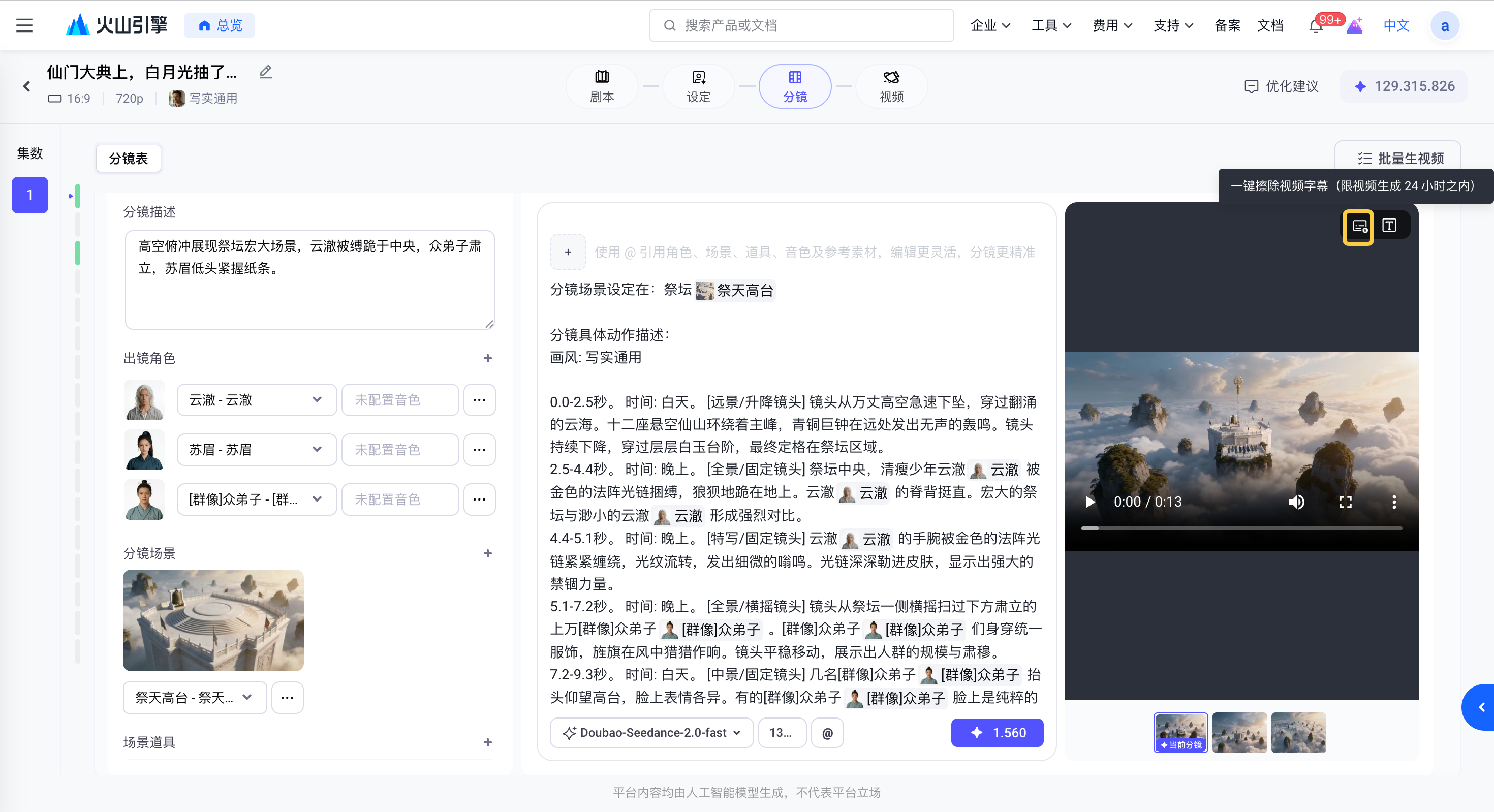The image size is (1494, 812).
Task: Click the @ mention button
Action: (827, 733)
